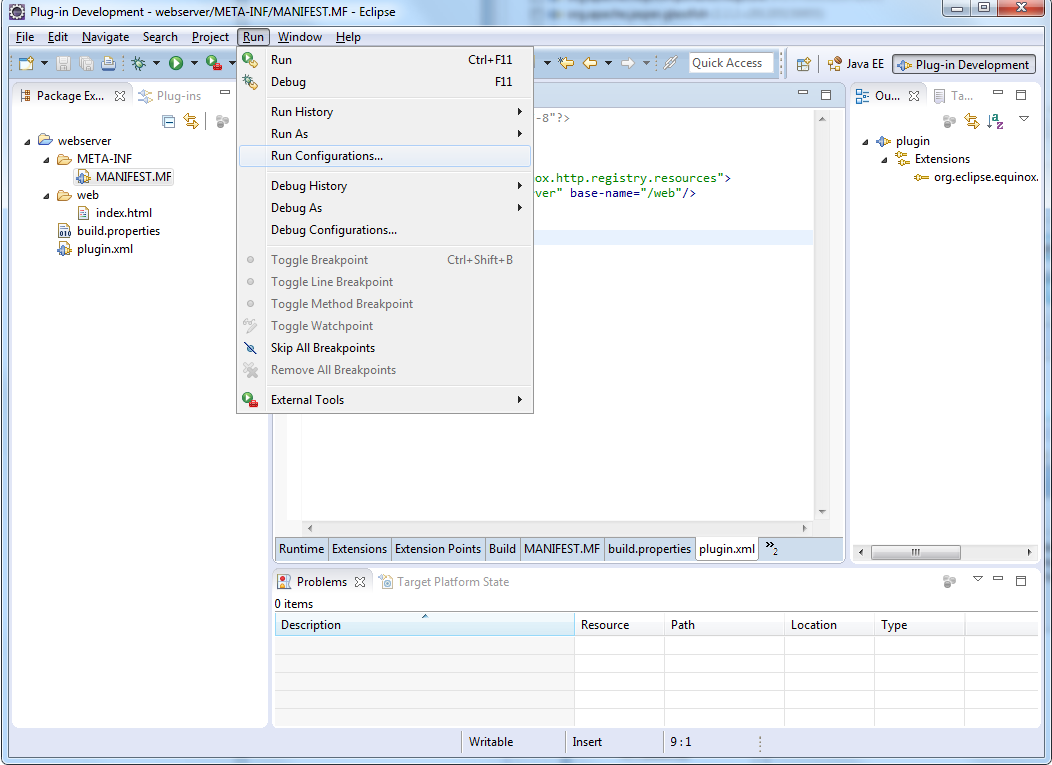The image size is (1052, 765).
Task: Collapse the Extensions node in Outline
Action: tap(884, 160)
